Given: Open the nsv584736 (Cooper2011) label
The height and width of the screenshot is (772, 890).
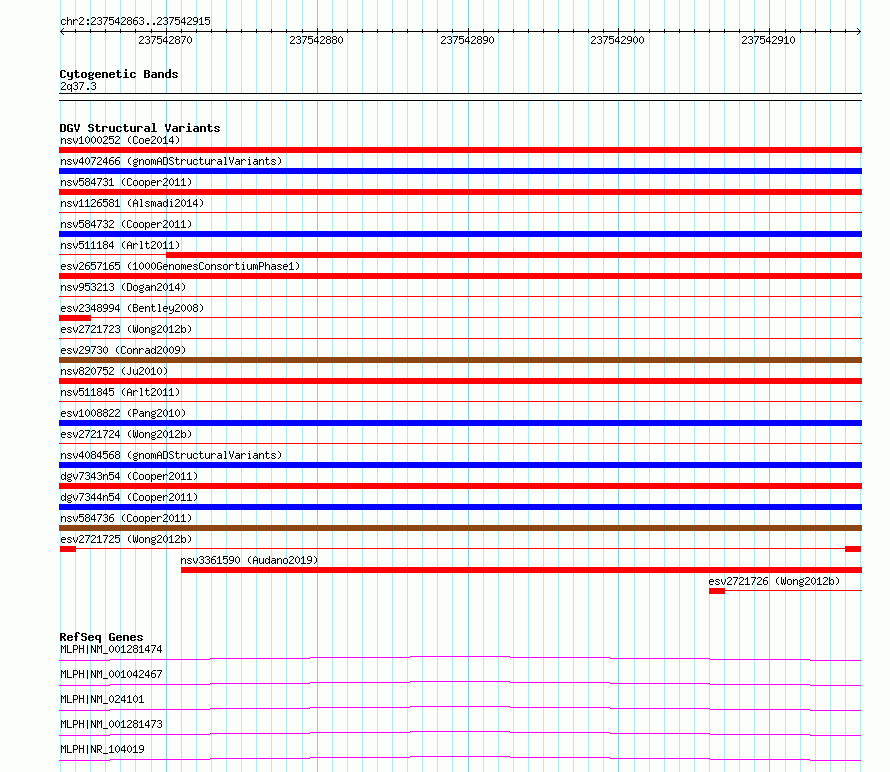Looking at the screenshot, I should [126, 518].
